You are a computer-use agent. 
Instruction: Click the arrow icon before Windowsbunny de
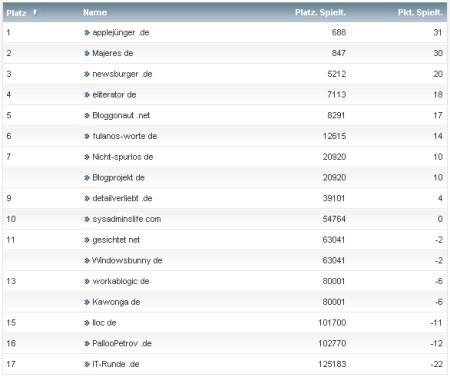87,260
